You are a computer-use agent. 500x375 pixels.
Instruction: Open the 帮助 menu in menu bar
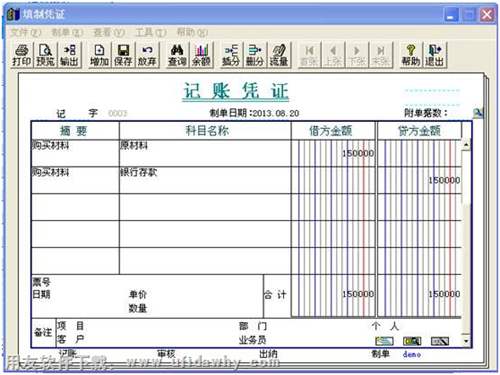192,32
